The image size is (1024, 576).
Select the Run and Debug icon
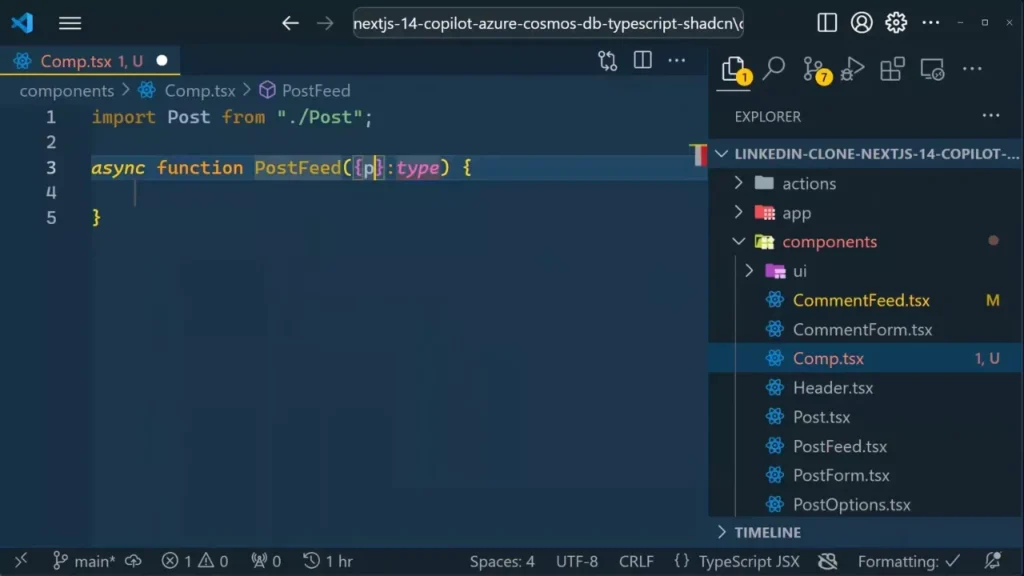pos(853,66)
